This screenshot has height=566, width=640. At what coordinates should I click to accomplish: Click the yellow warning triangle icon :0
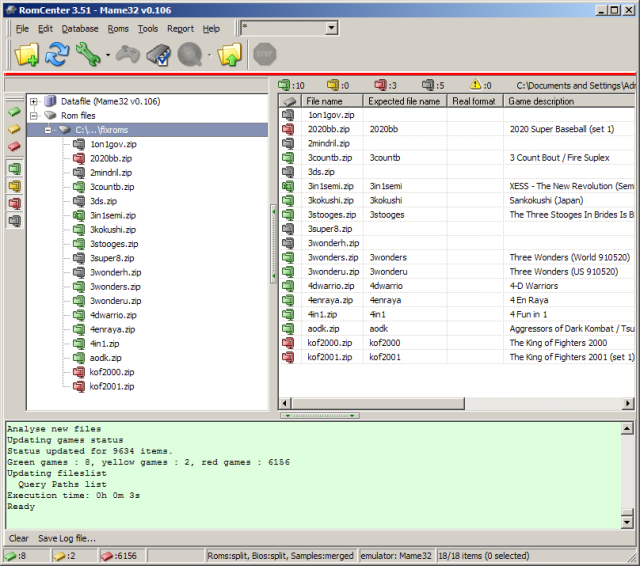point(476,84)
